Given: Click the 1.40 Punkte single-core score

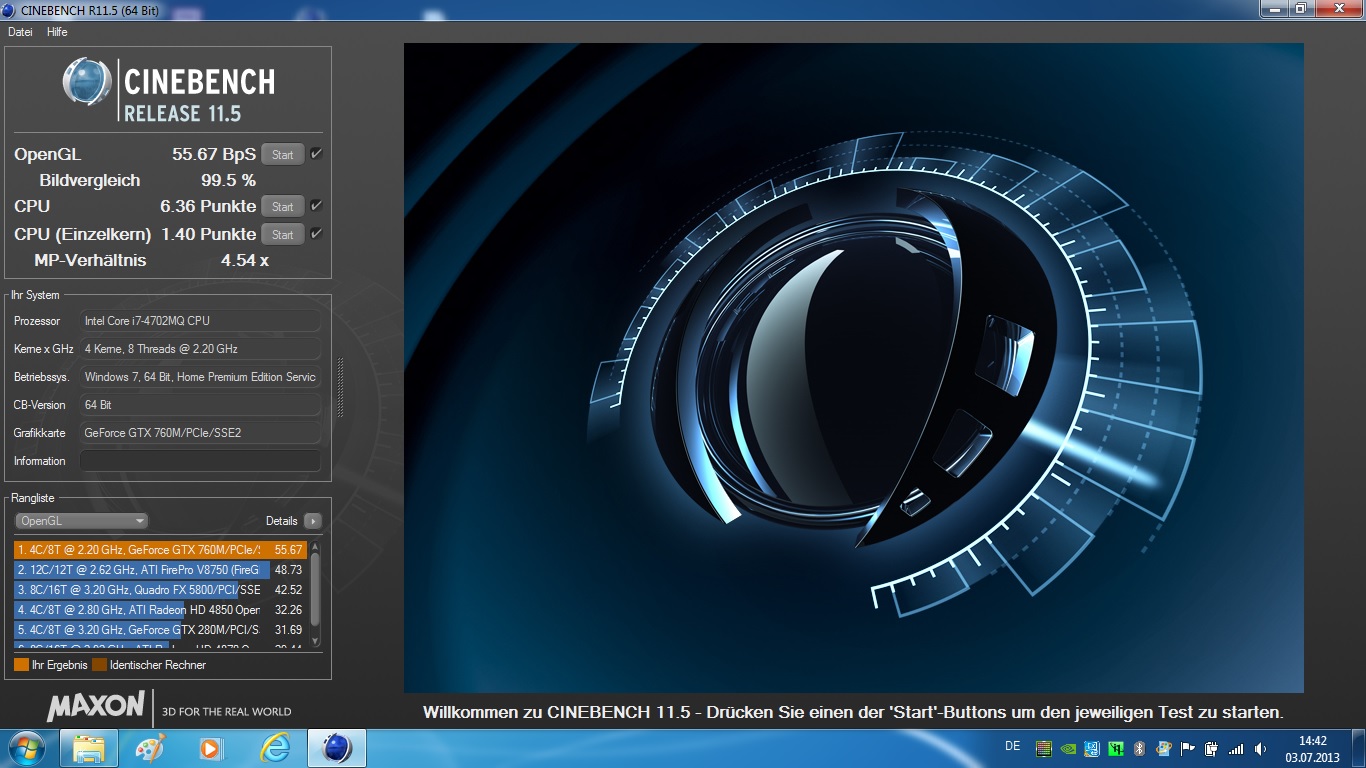Looking at the screenshot, I should click(x=209, y=235).
